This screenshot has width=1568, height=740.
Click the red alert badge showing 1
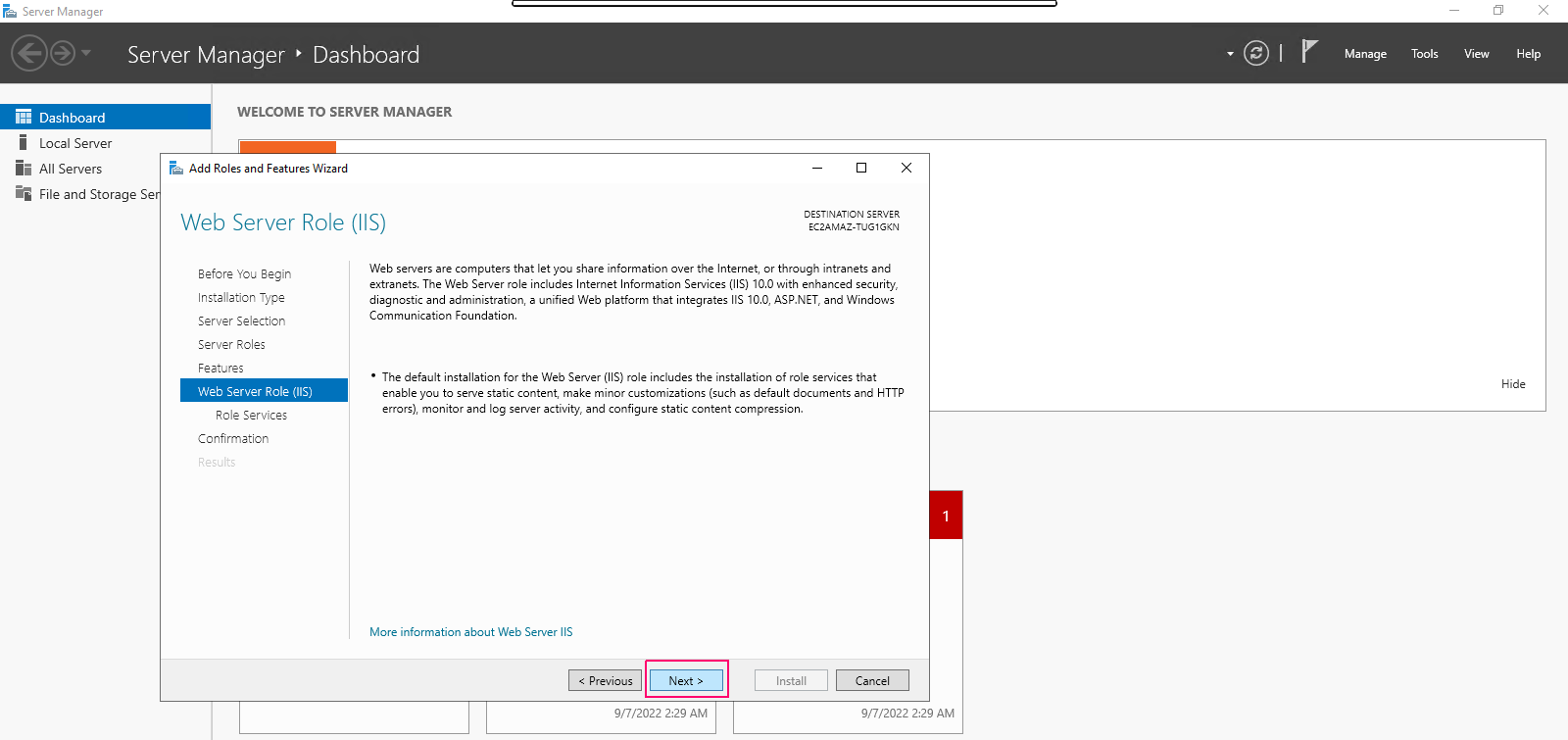946,516
